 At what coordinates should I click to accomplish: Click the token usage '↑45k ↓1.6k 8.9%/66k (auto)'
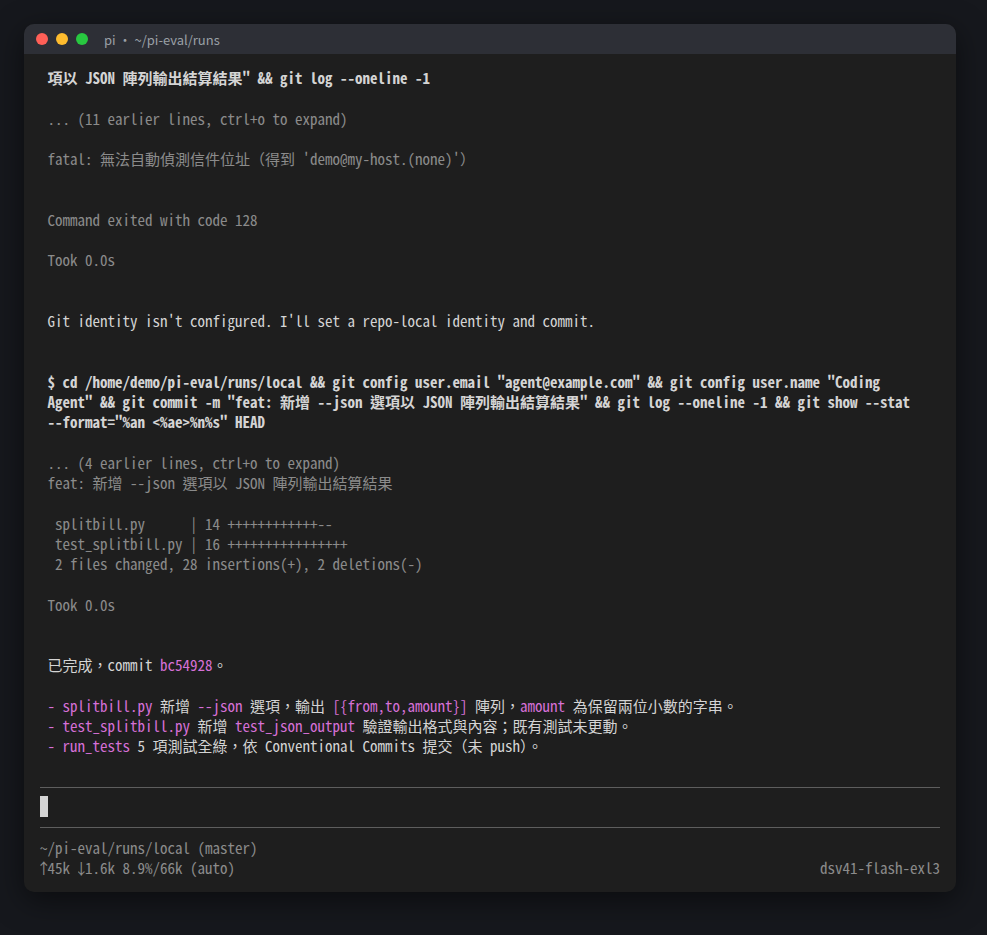click(x=137, y=869)
